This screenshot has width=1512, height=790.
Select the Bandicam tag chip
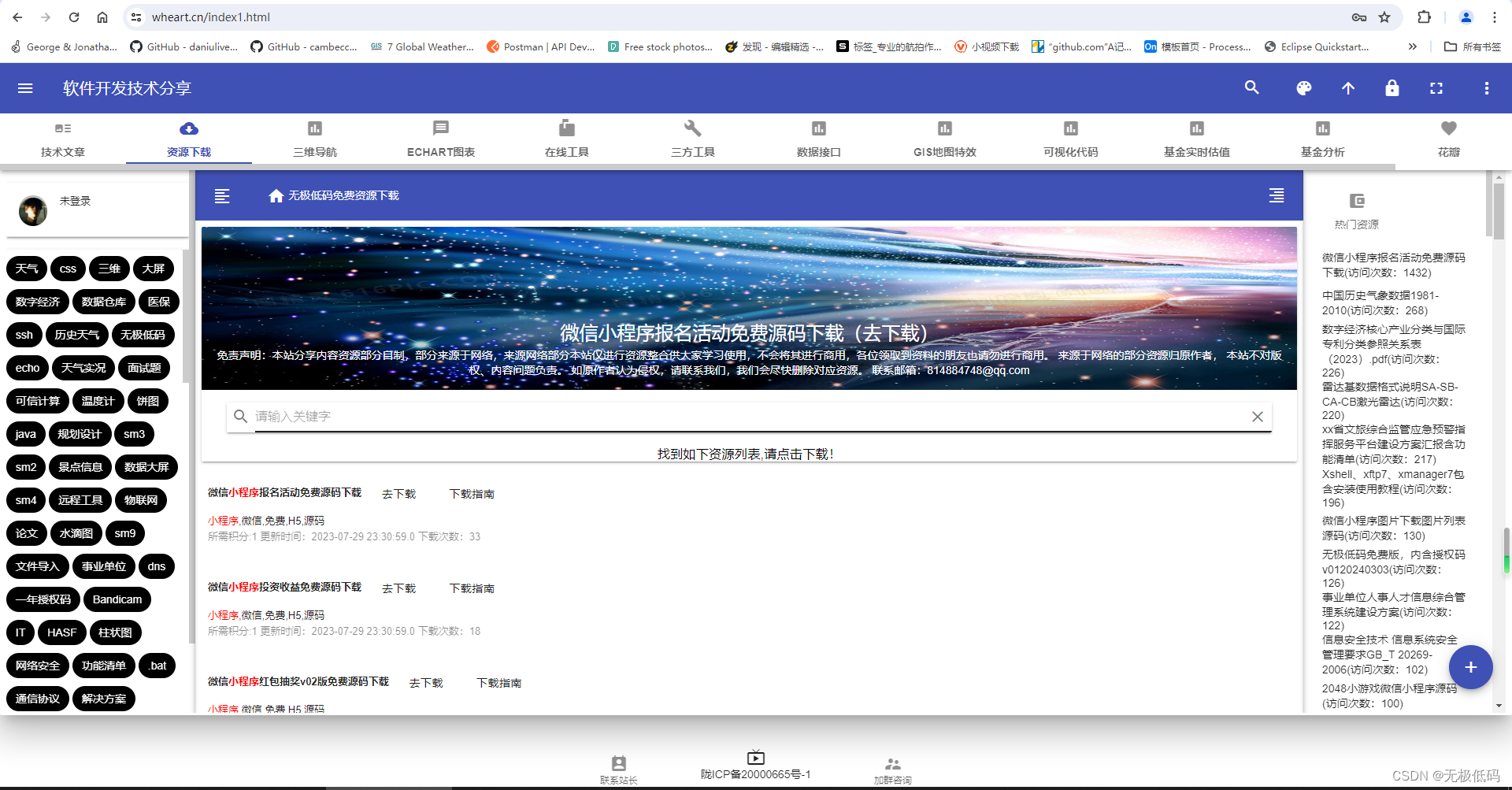117,599
